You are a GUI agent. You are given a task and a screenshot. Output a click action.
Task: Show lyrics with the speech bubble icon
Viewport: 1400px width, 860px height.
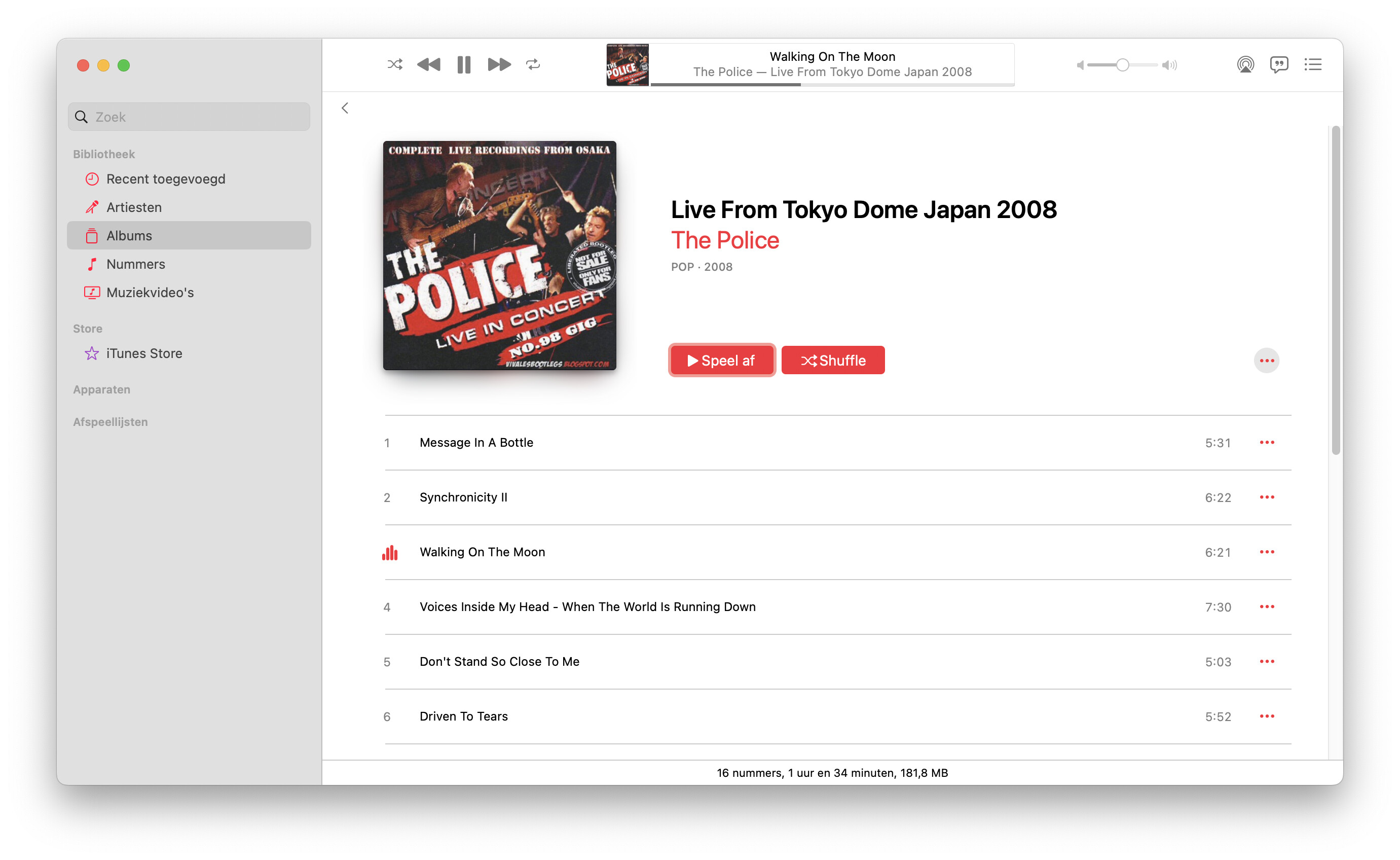[1279, 64]
